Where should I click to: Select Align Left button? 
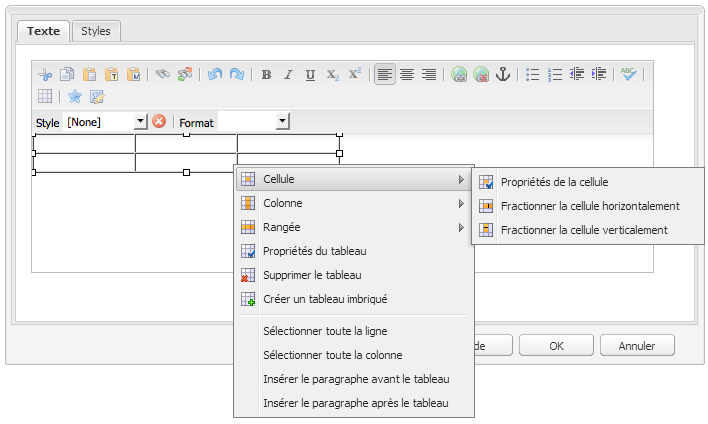click(x=385, y=75)
